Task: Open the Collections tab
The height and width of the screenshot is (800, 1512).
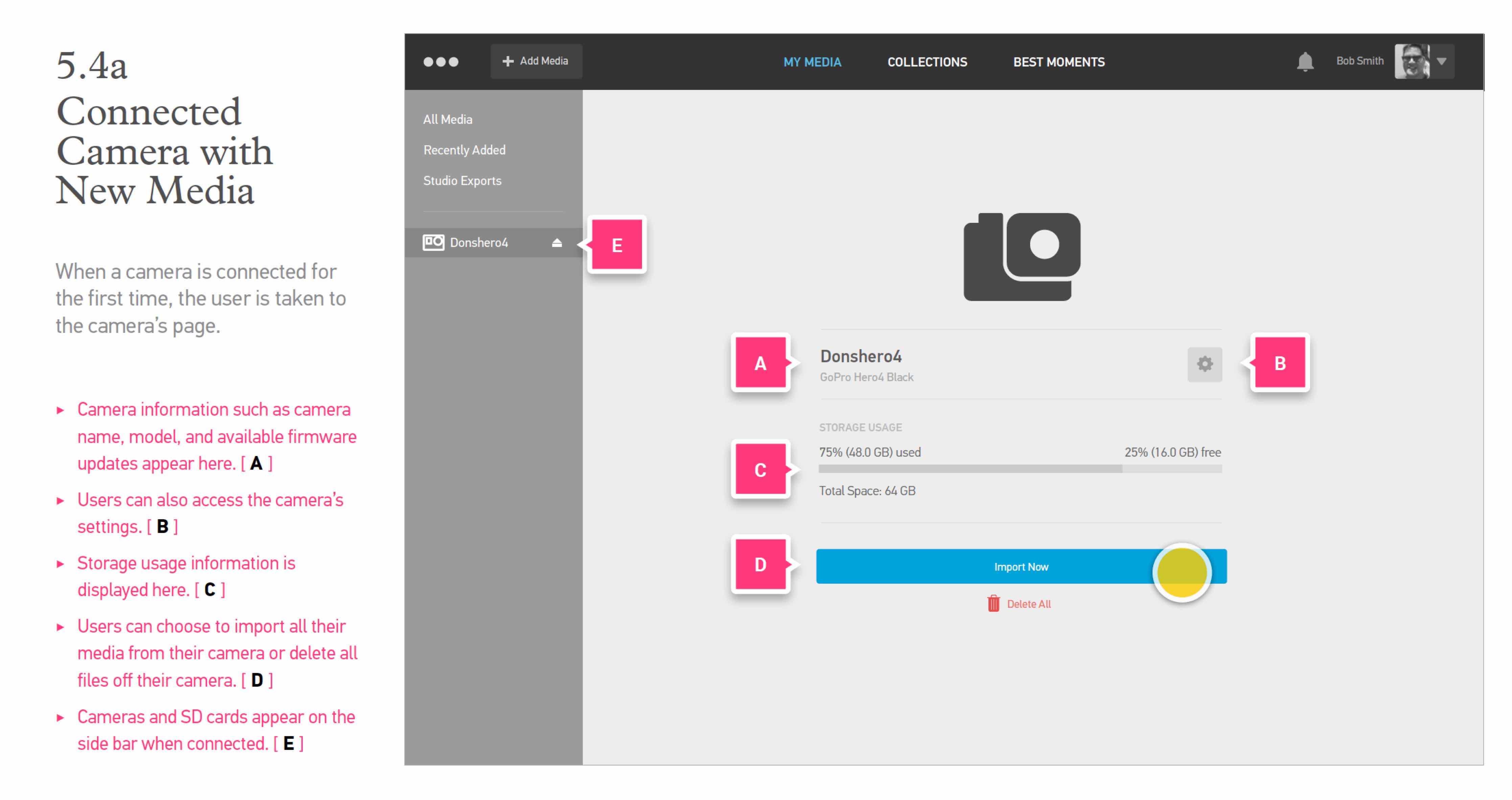Action: coord(927,62)
